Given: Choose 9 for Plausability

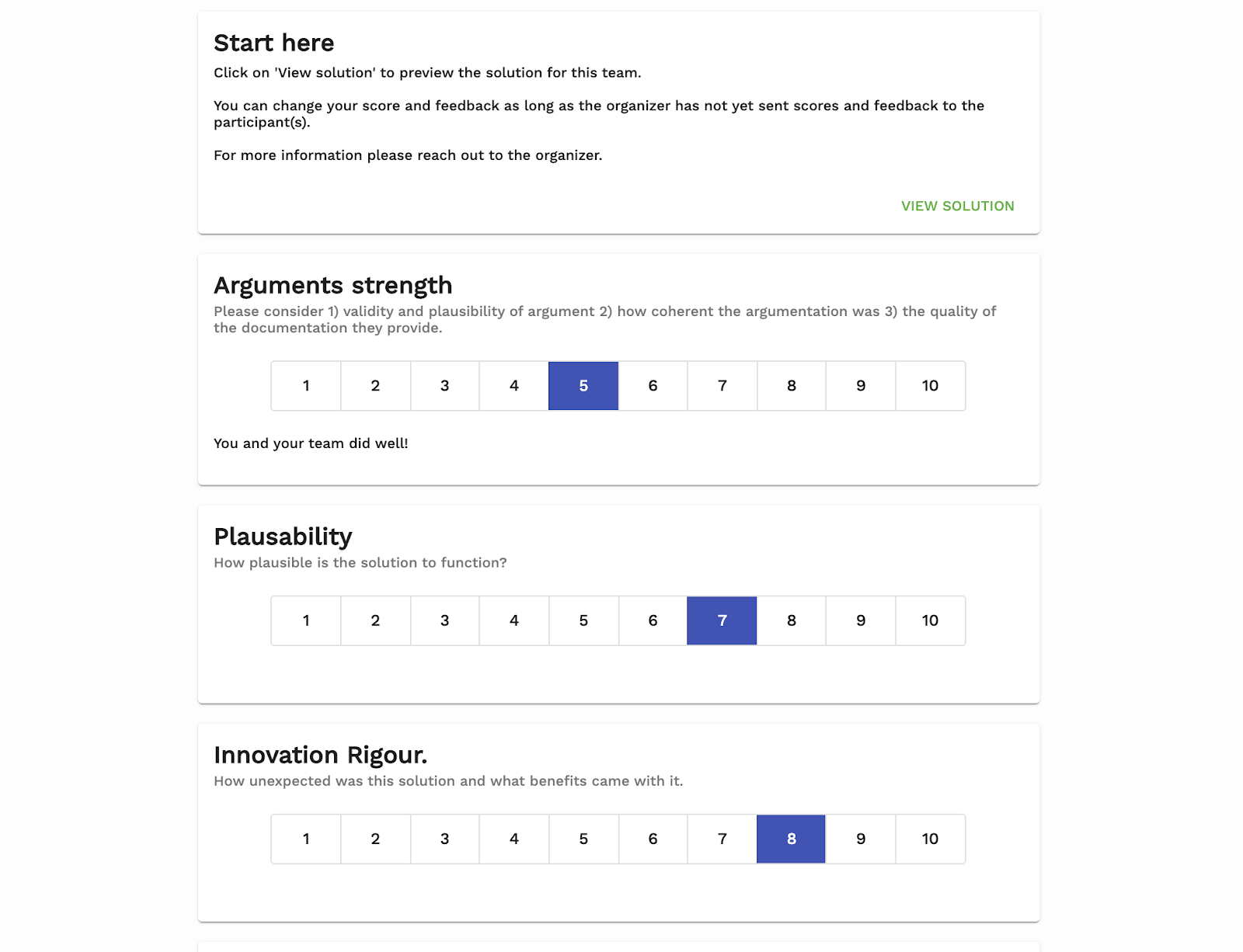Looking at the screenshot, I should (x=861, y=620).
